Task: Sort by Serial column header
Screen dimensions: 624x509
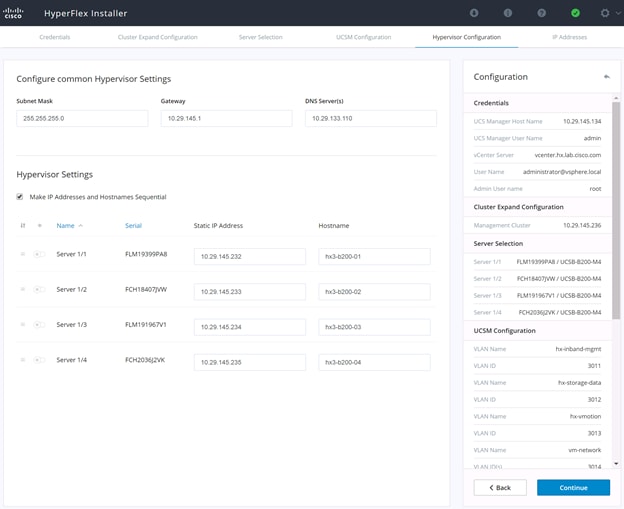Action: pos(133,226)
